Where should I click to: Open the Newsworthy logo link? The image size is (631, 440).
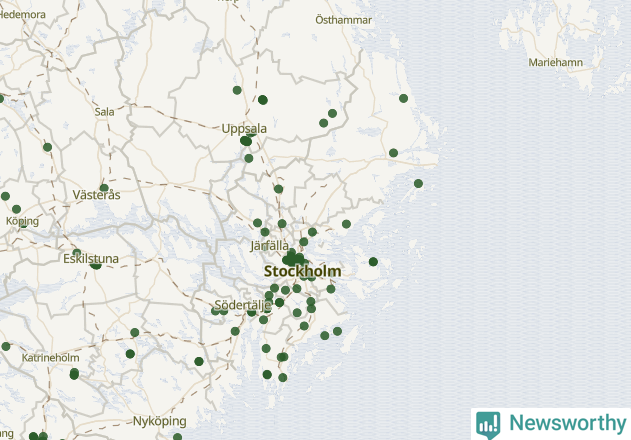pos(551,424)
